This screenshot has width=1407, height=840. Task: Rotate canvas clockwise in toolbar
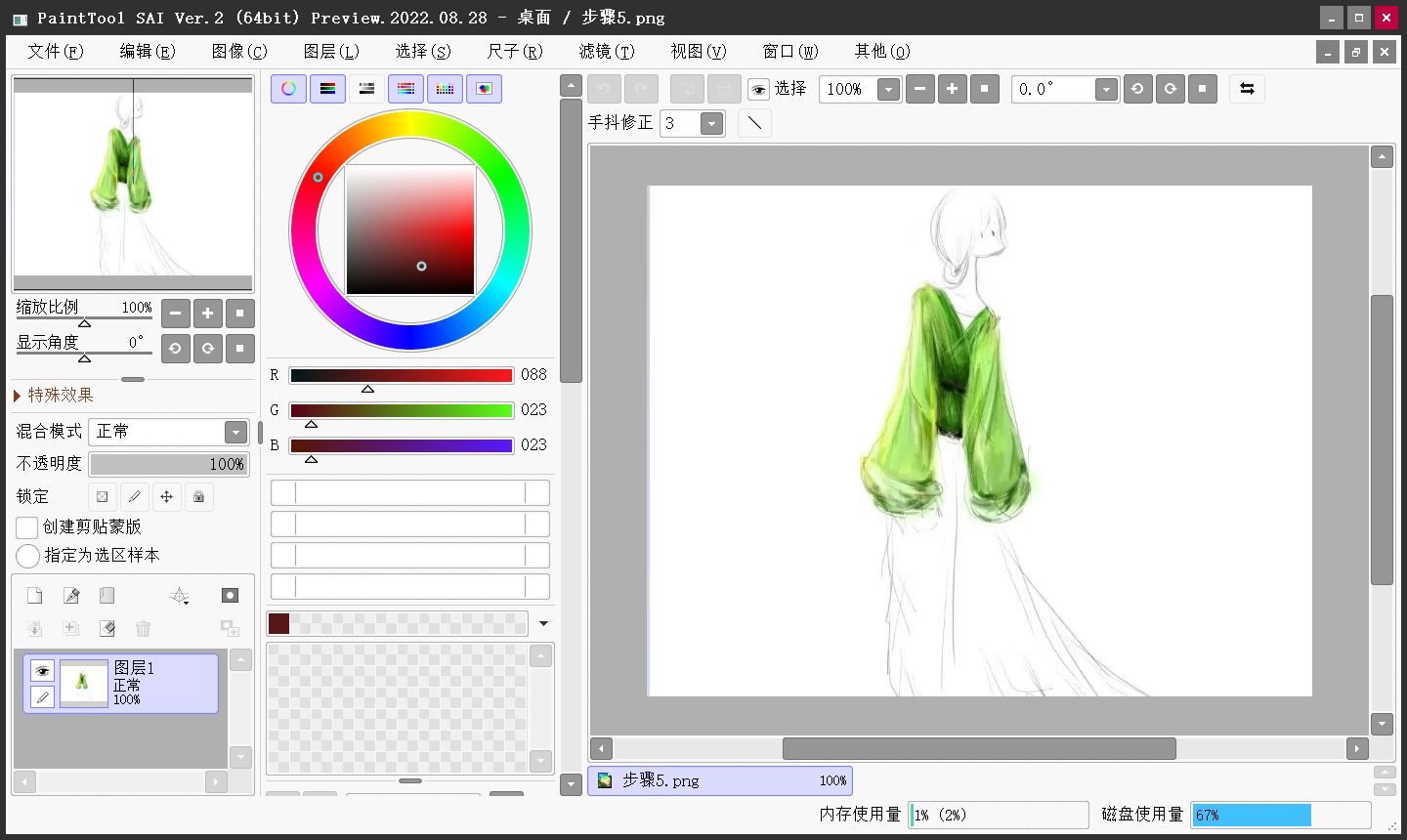pyautogui.click(x=1171, y=89)
